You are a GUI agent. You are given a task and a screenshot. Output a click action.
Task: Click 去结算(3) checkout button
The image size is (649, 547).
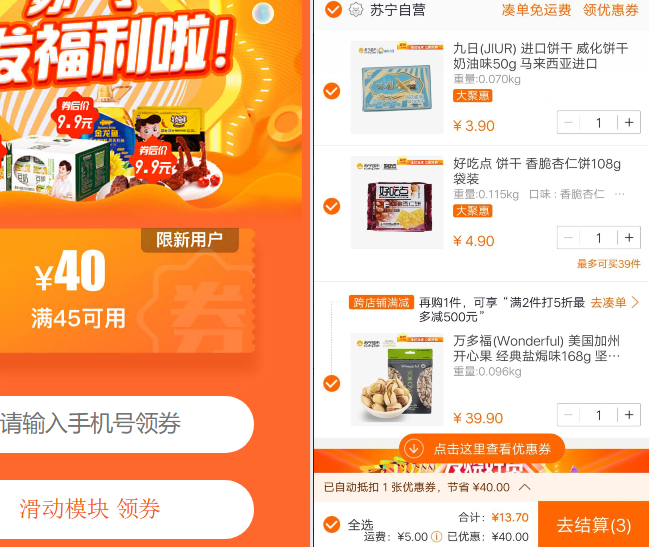click(594, 524)
